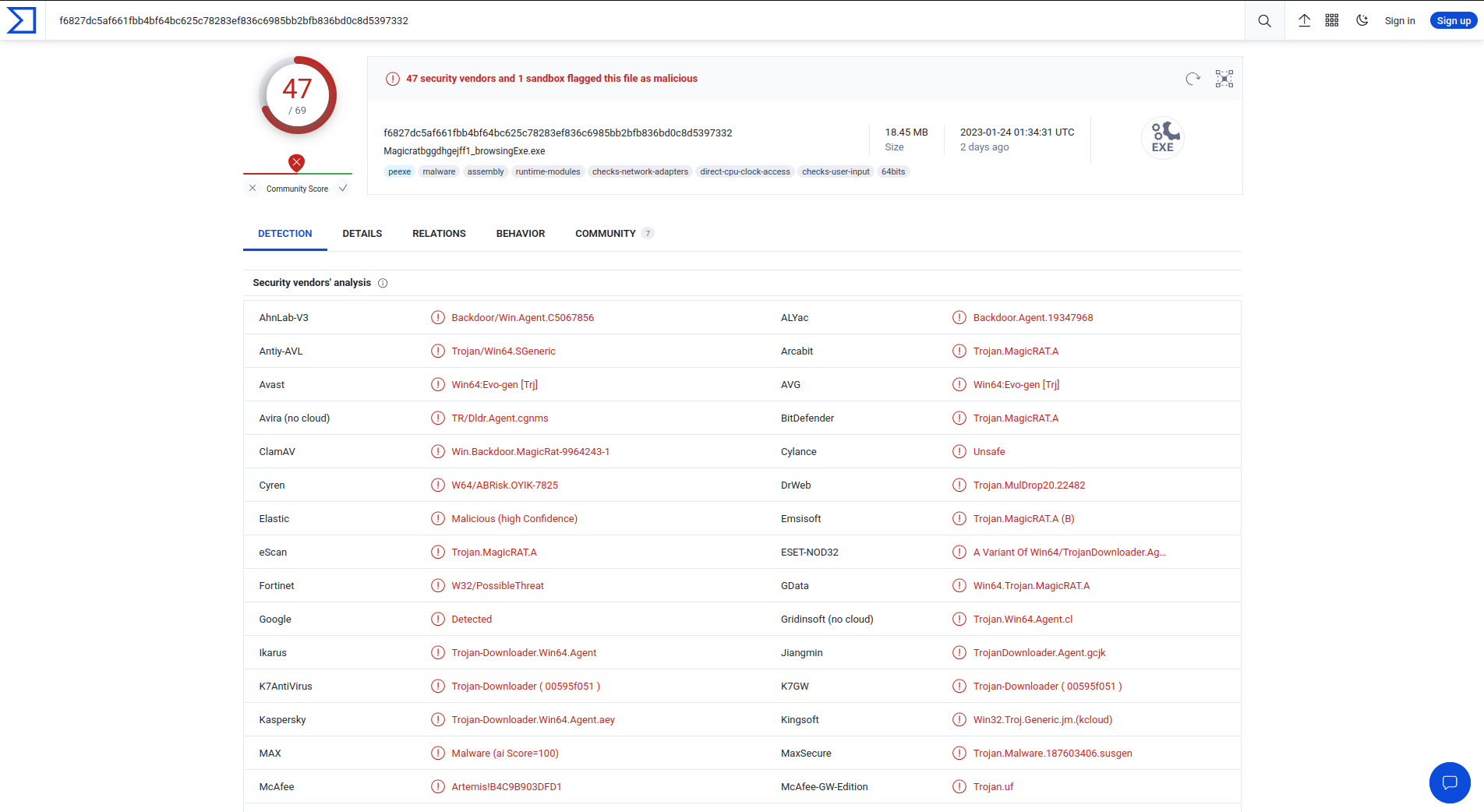Open the apps grid menu icon
Screen dimensions: 1484x812
1332,20
